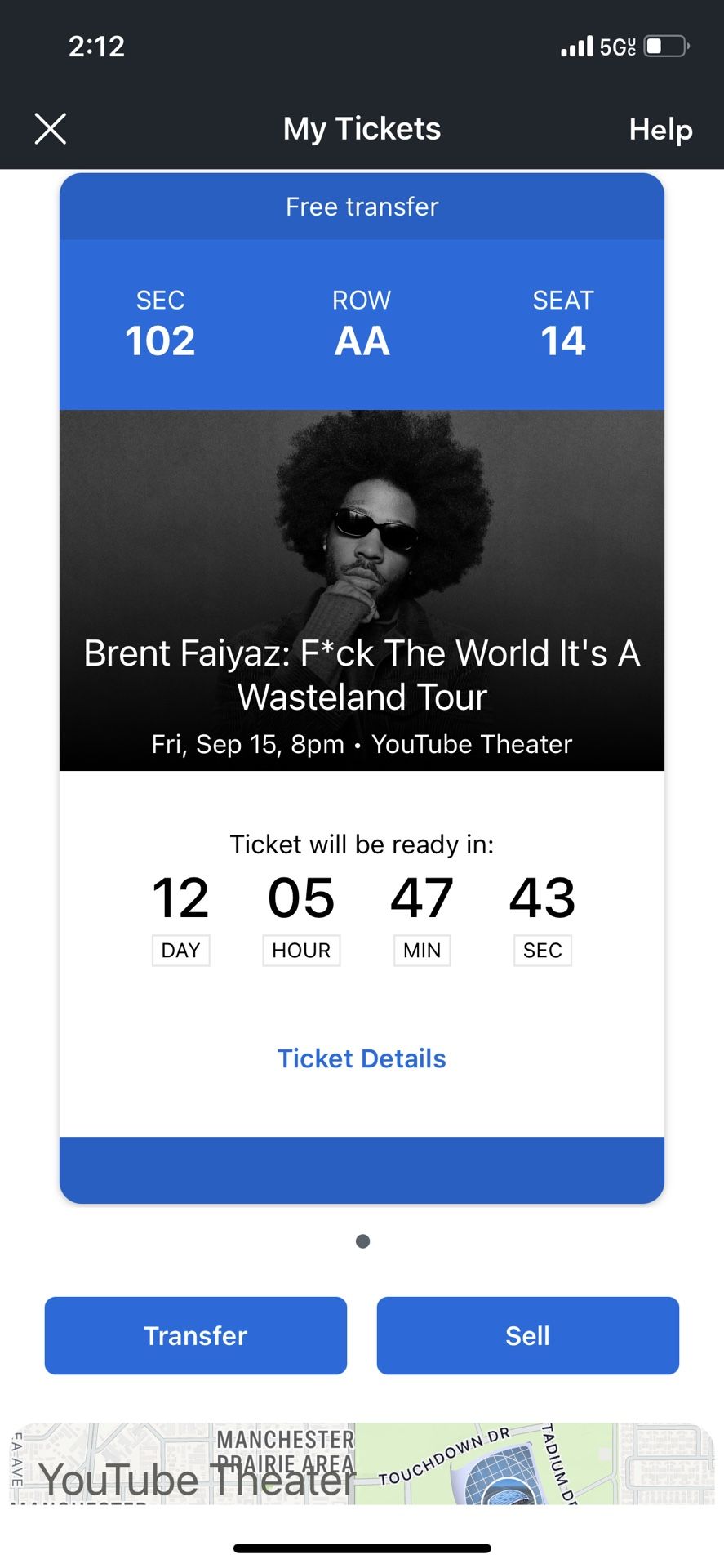Tap the Fri, Sep 15 date and venue line

[362, 744]
